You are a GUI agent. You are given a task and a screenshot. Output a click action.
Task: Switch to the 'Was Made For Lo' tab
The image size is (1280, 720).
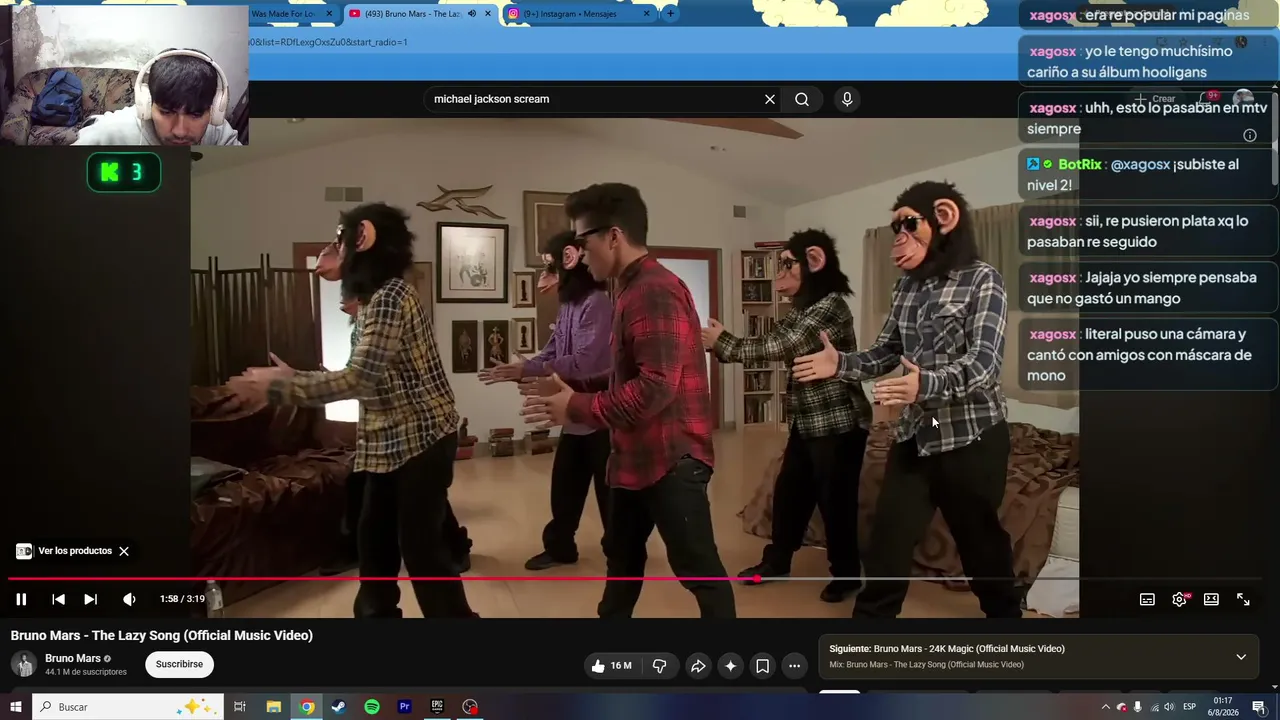coord(283,14)
